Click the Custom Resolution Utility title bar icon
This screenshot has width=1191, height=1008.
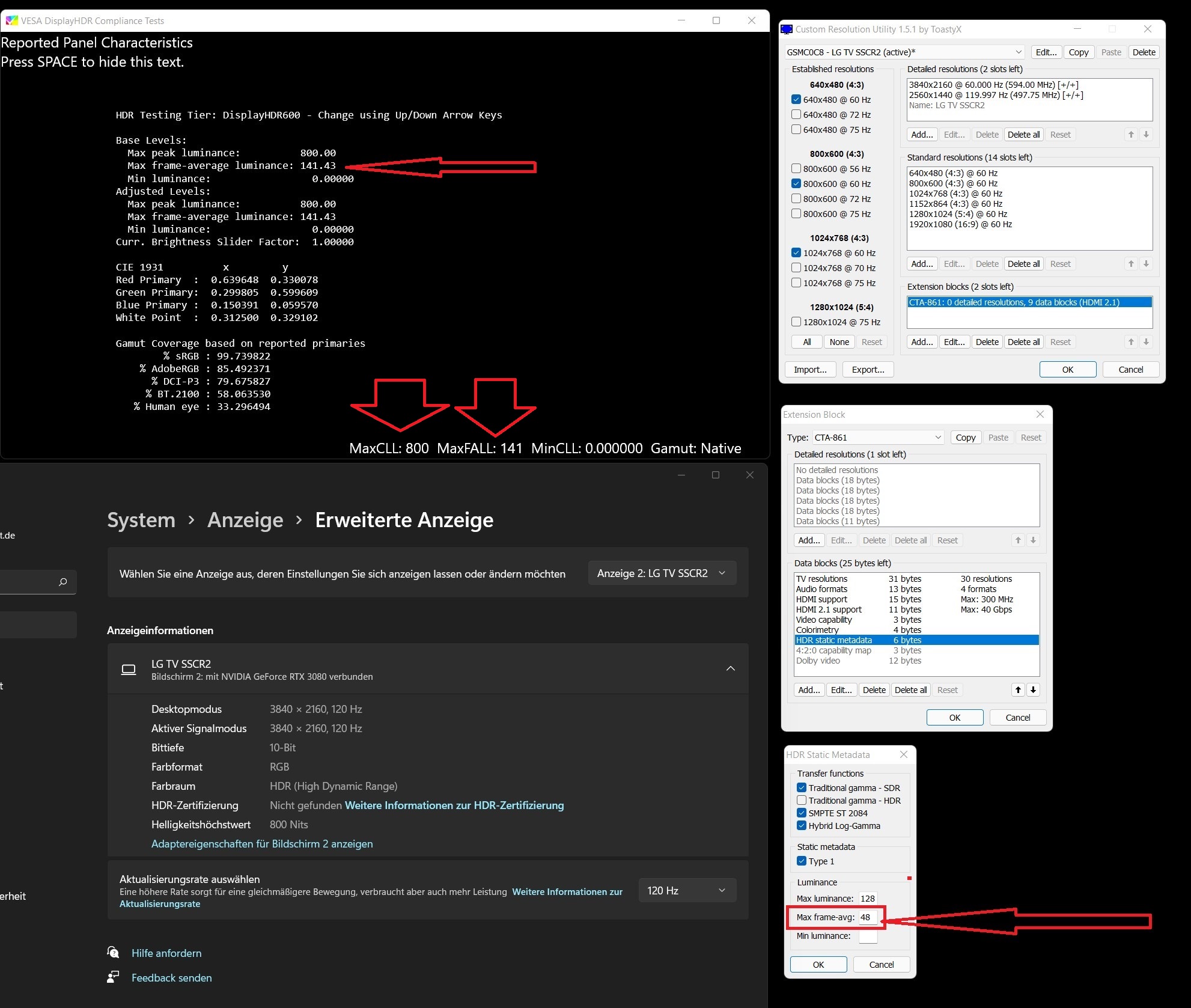[787, 29]
